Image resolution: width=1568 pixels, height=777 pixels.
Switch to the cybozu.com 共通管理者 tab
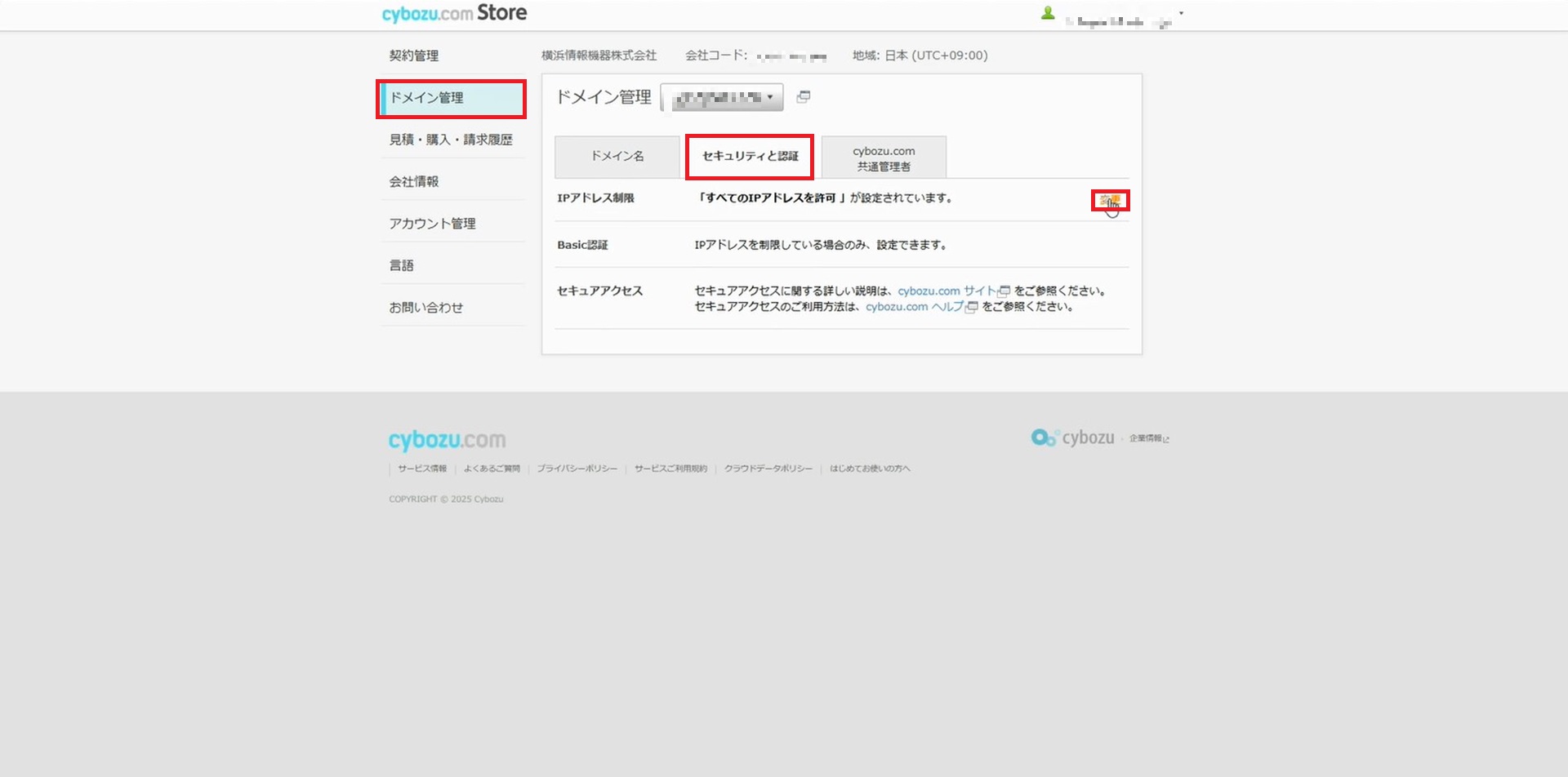tap(884, 158)
